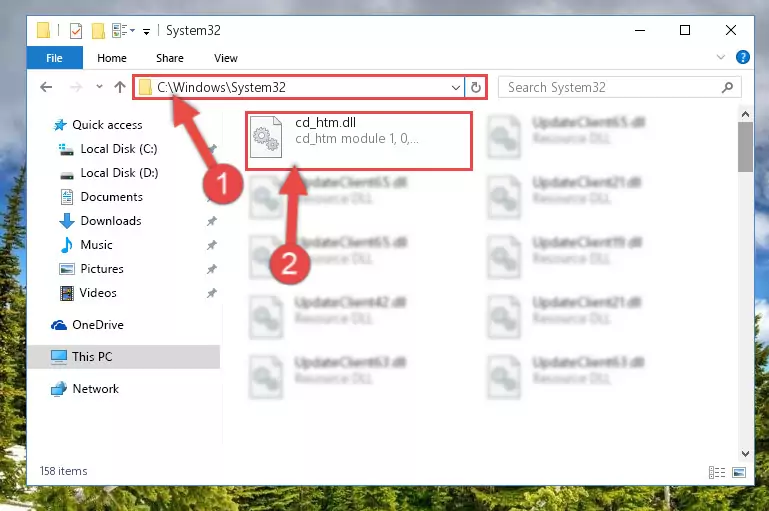Open Customize Quick Access Toolbar dropdown
The width and height of the screenshot is (769, 511).
(x=146, y=31)
